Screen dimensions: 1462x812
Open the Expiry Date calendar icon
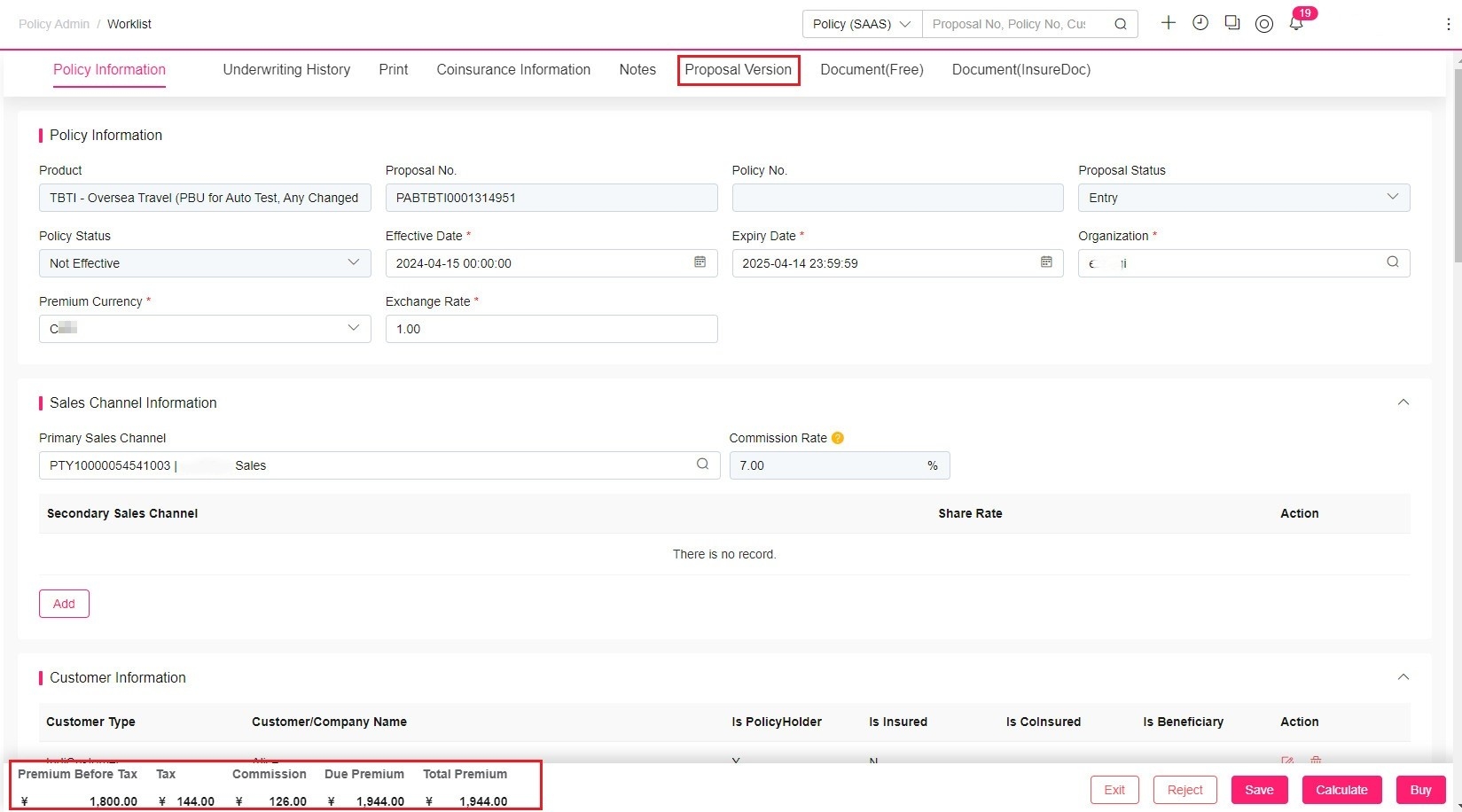point(1046,262)
